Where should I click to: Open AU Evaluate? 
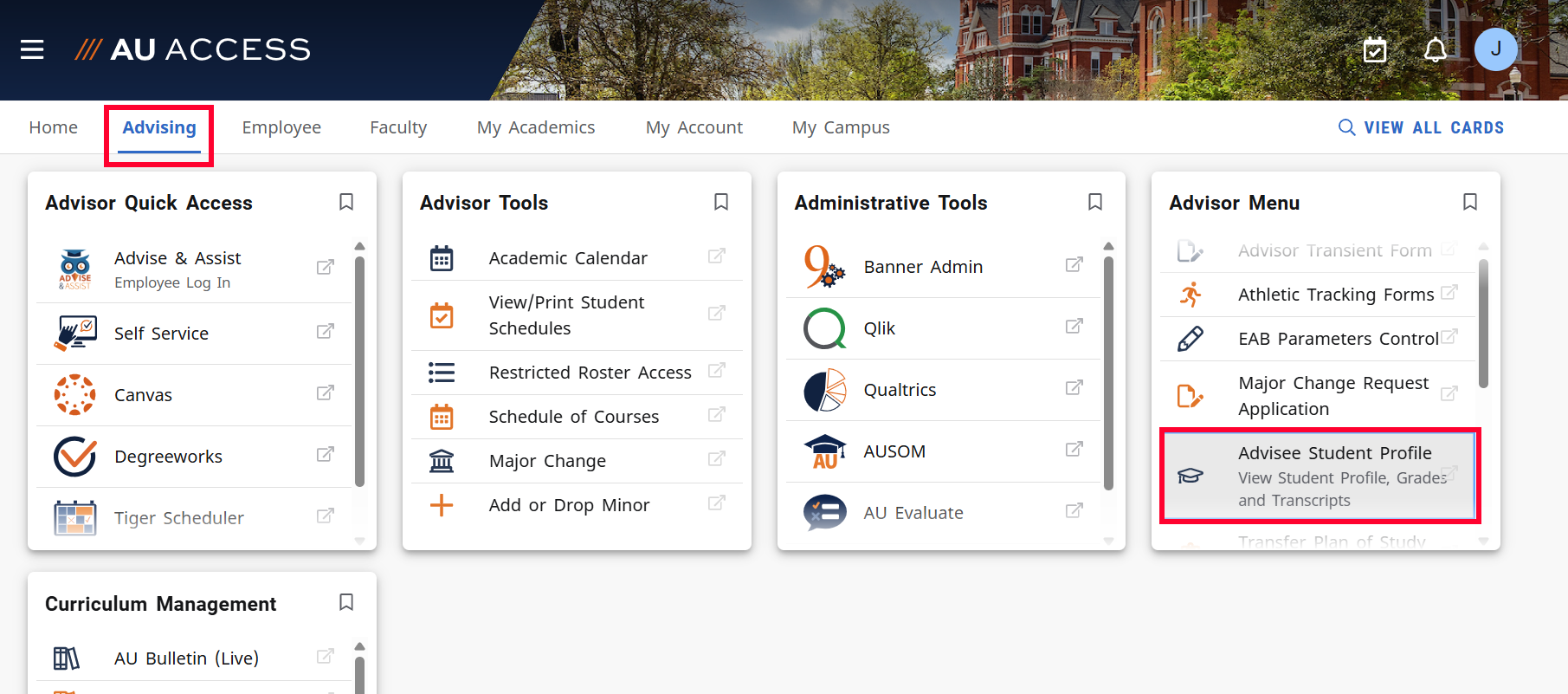pos(943,513)
